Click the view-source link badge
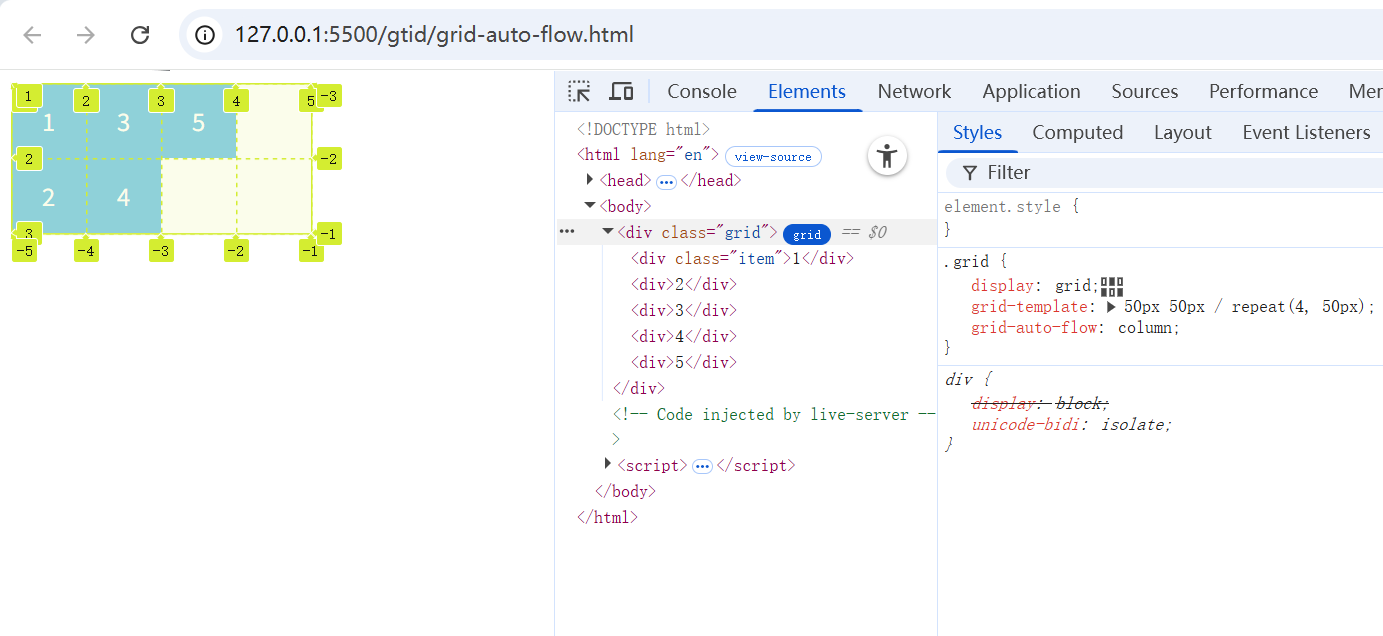 (x=773, y=157)
